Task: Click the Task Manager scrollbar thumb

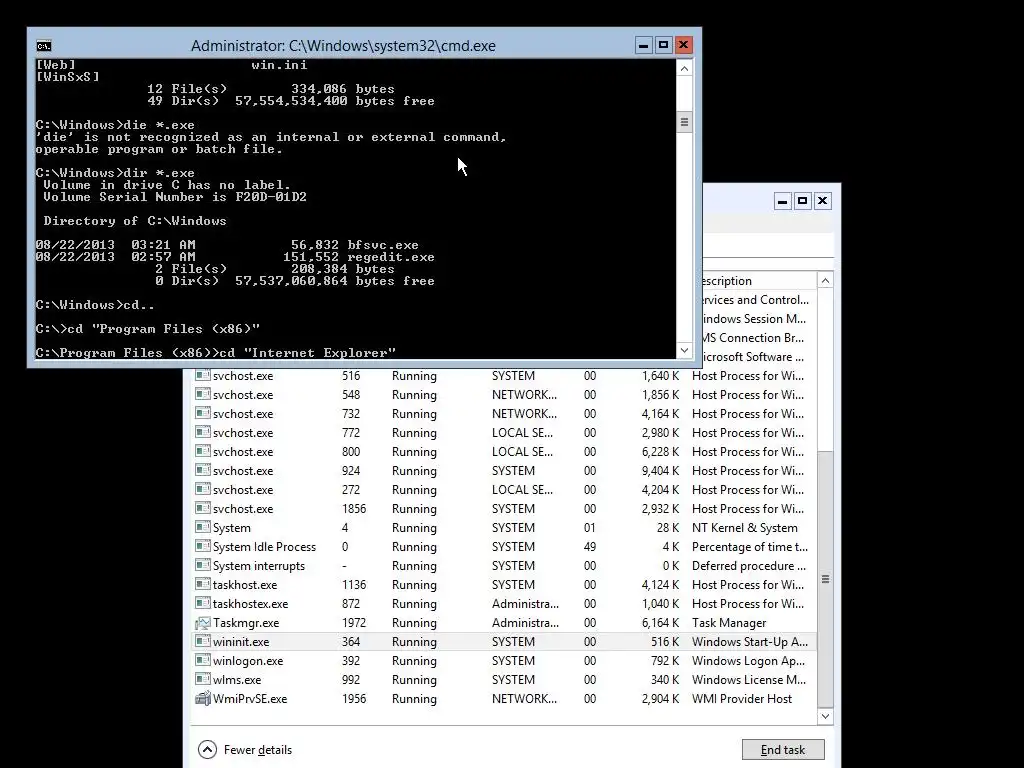Action: tap(825, 579)
